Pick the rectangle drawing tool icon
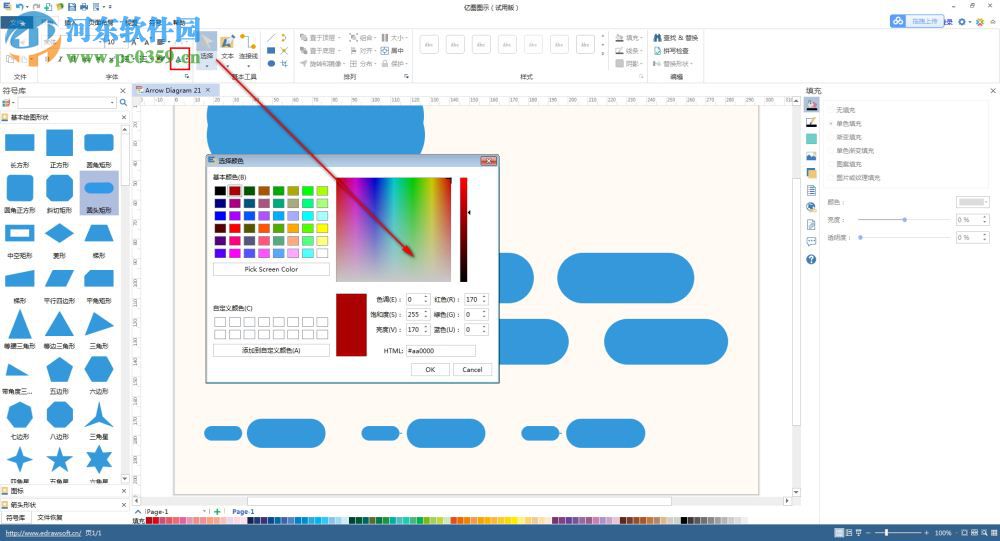Viewport: 1000px width, 541px height. (271, 50)
